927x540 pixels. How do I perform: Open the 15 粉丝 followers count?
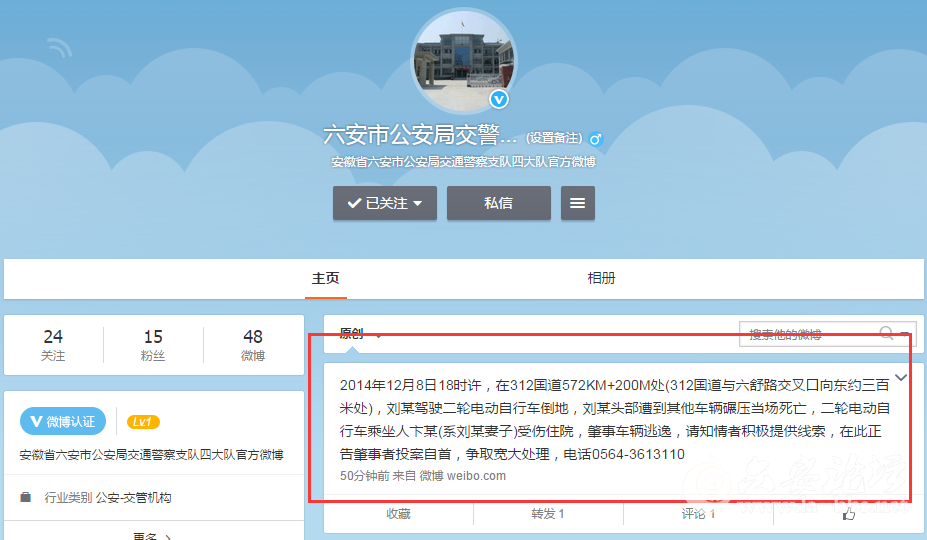[153, 344]
